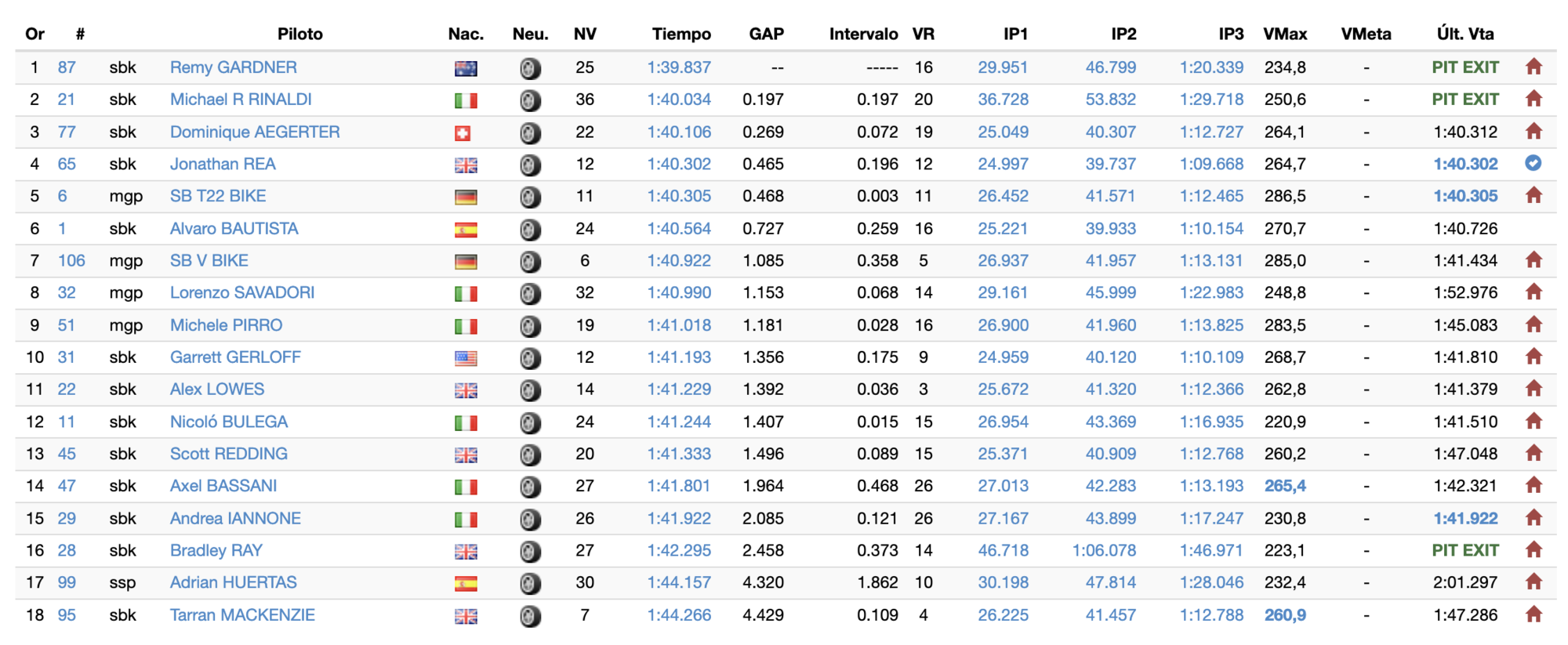Click the tyre icon for Andrea IANNONE

[x=530, y=519]
